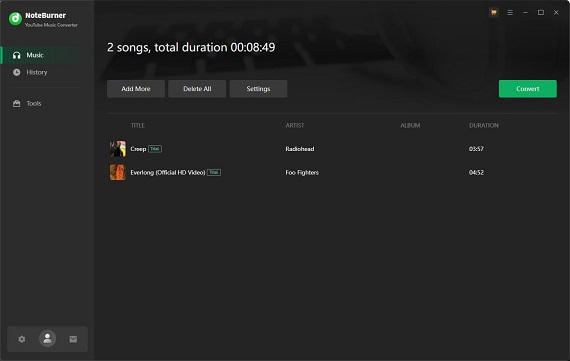This screenshot has height=361, width=570.
Task: Select the Music sidebar tab
Action: (47, 55)
